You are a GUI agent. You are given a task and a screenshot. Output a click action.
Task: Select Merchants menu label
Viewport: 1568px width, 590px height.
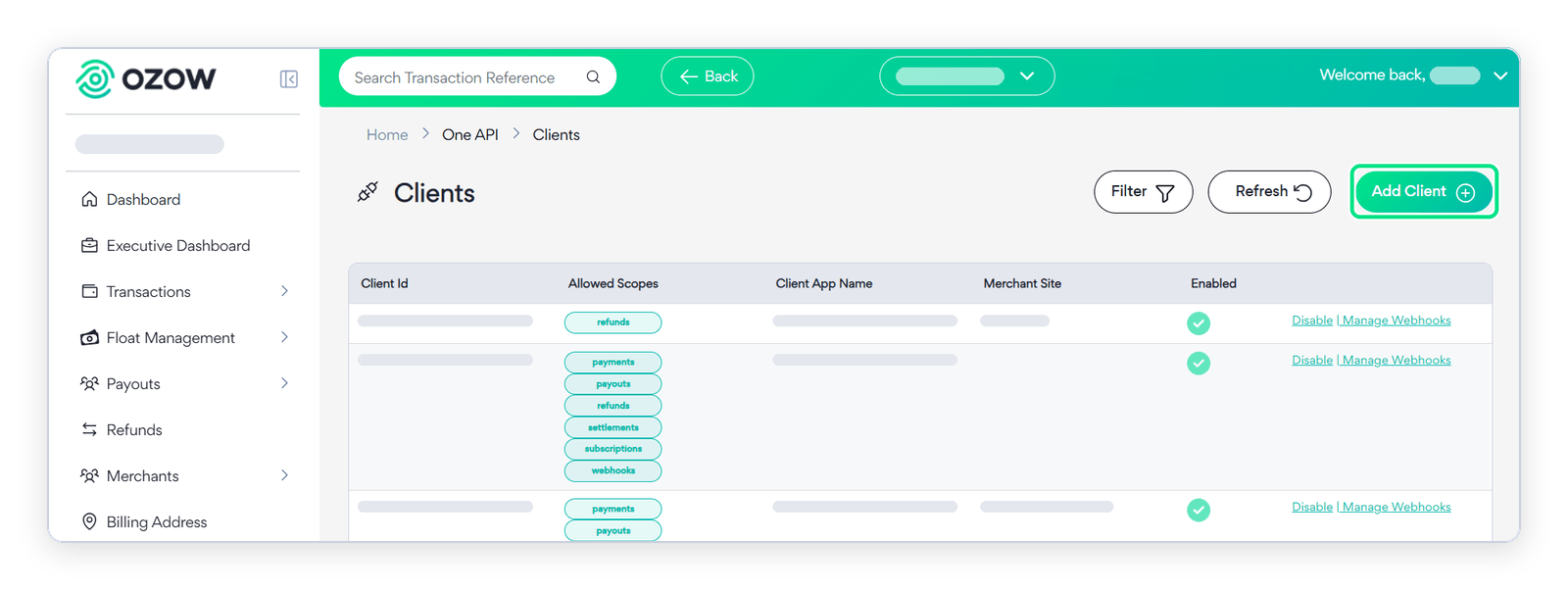[142, 475]
